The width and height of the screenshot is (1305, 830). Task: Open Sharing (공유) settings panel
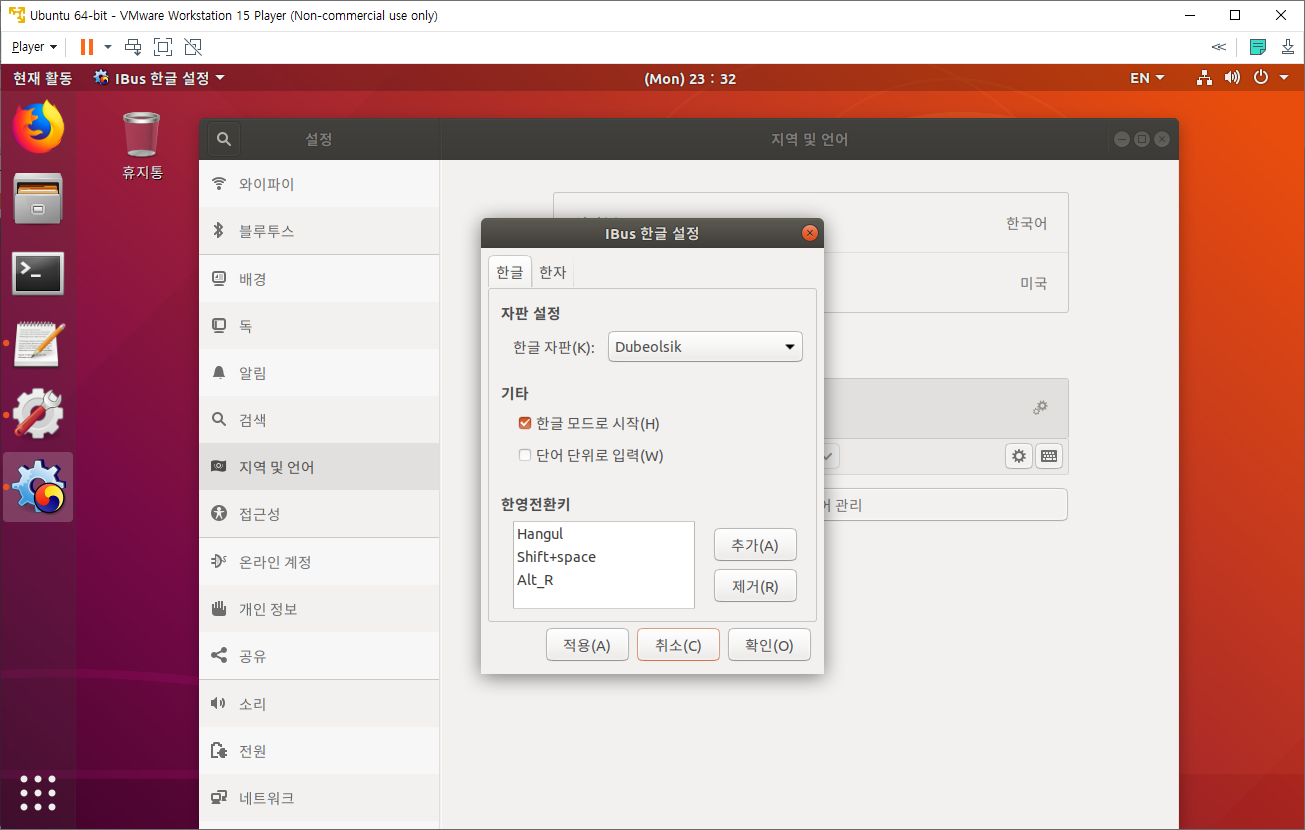coord(319,656)
